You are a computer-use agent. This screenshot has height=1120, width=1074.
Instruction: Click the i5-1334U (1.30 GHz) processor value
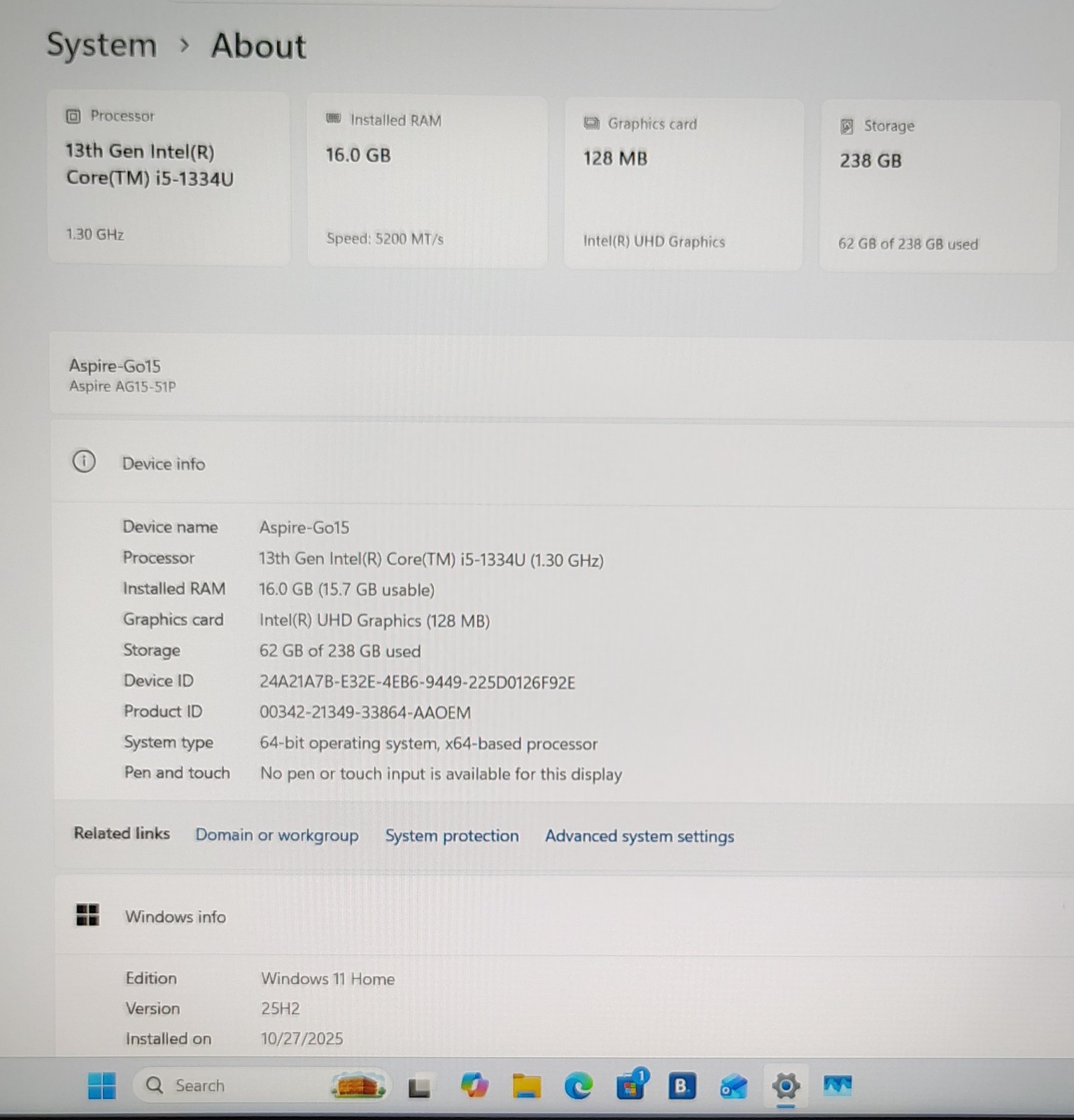coord(431,560)
